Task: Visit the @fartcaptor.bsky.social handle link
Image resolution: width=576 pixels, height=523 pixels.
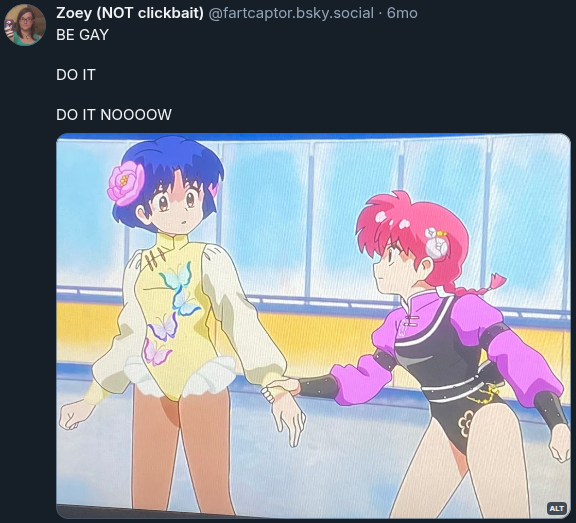Action: 291,13
